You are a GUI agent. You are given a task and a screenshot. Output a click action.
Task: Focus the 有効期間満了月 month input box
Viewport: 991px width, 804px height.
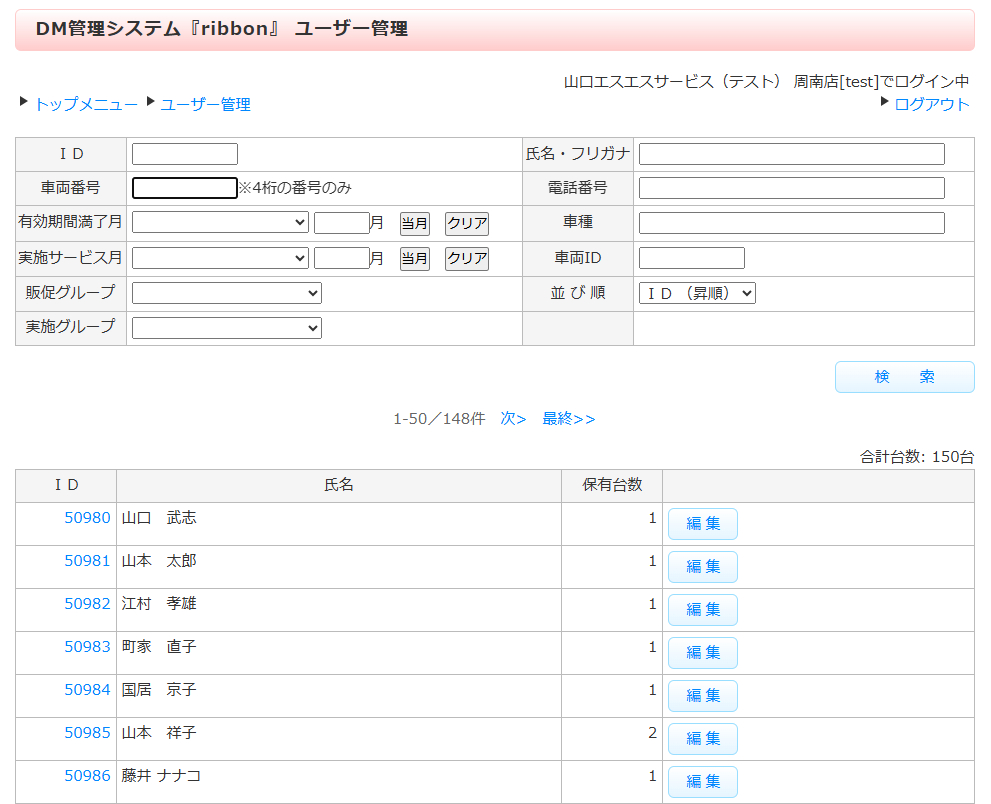tap(342, 222)
